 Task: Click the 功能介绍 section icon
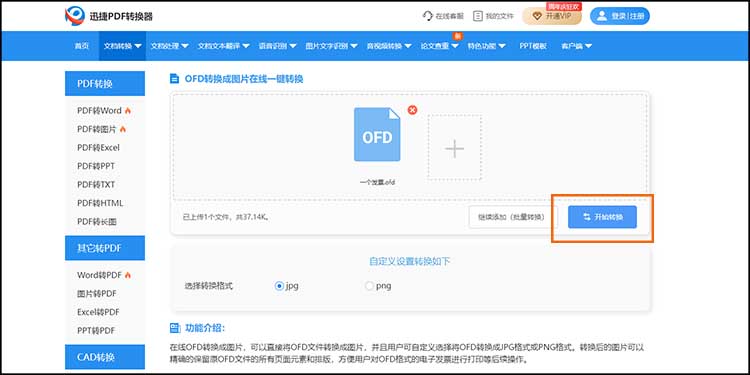point(175,328)
